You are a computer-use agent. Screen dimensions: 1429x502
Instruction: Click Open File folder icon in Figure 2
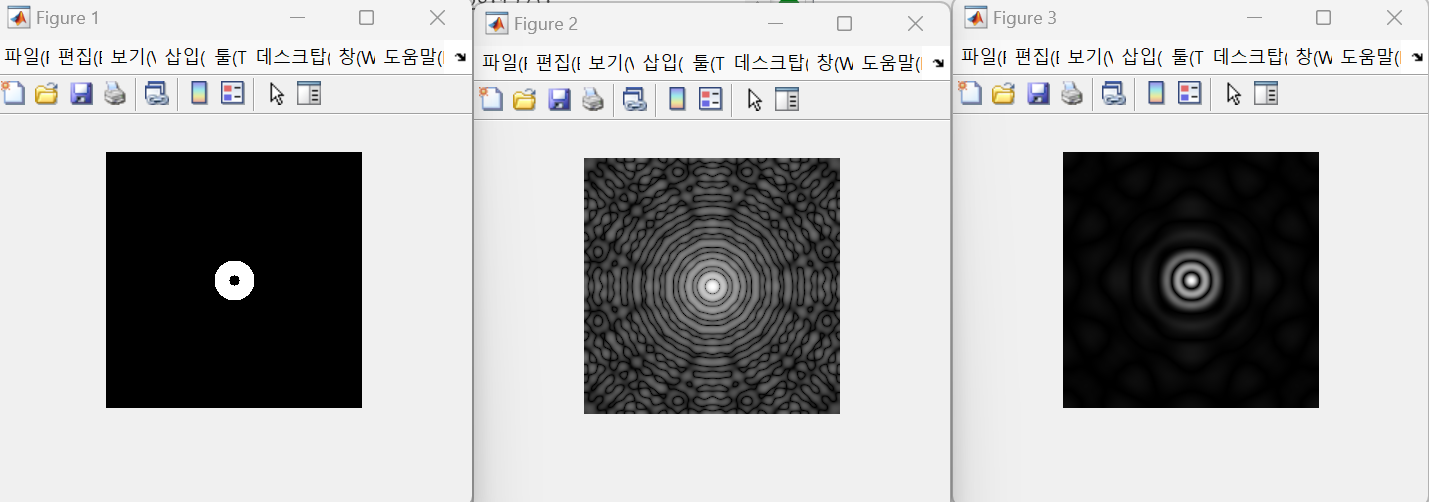coord(525,99)
